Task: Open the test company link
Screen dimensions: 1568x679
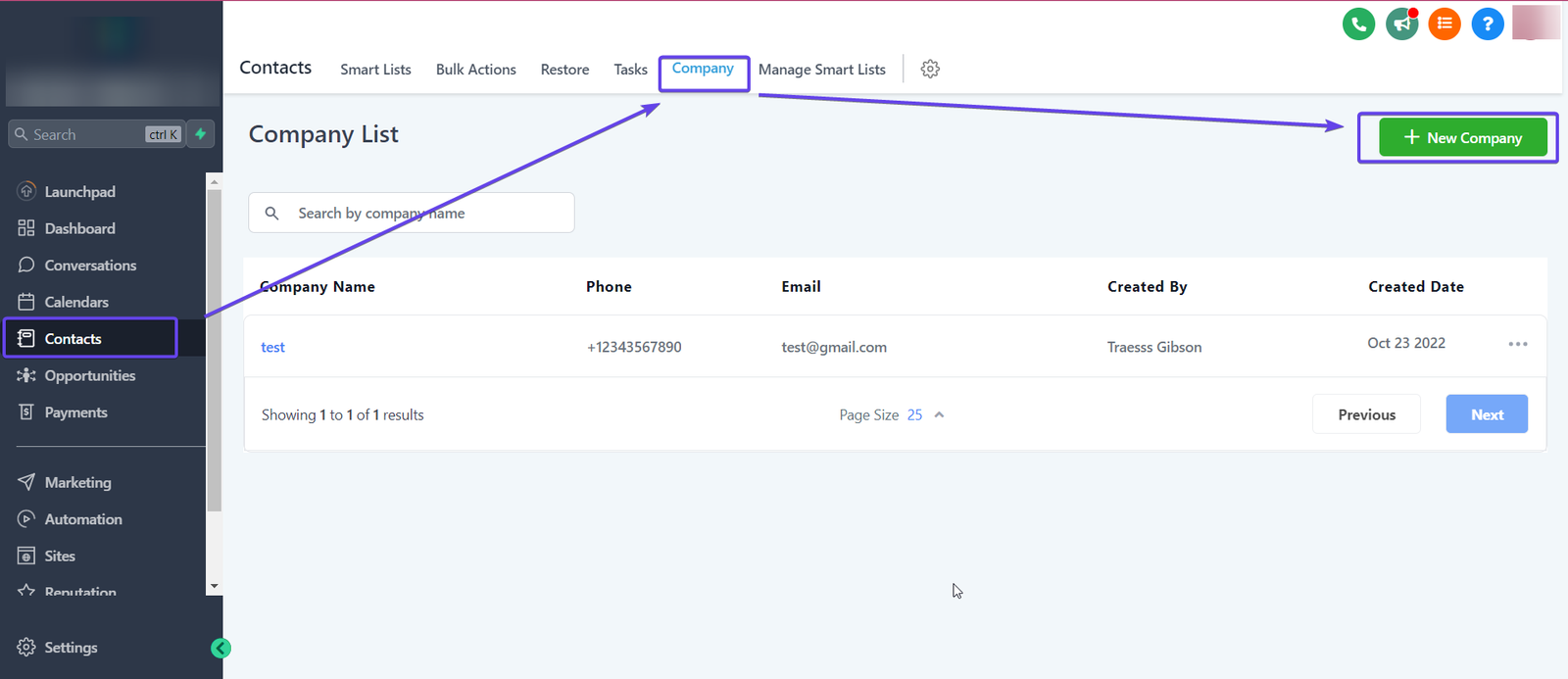Action: coord(272,348)
